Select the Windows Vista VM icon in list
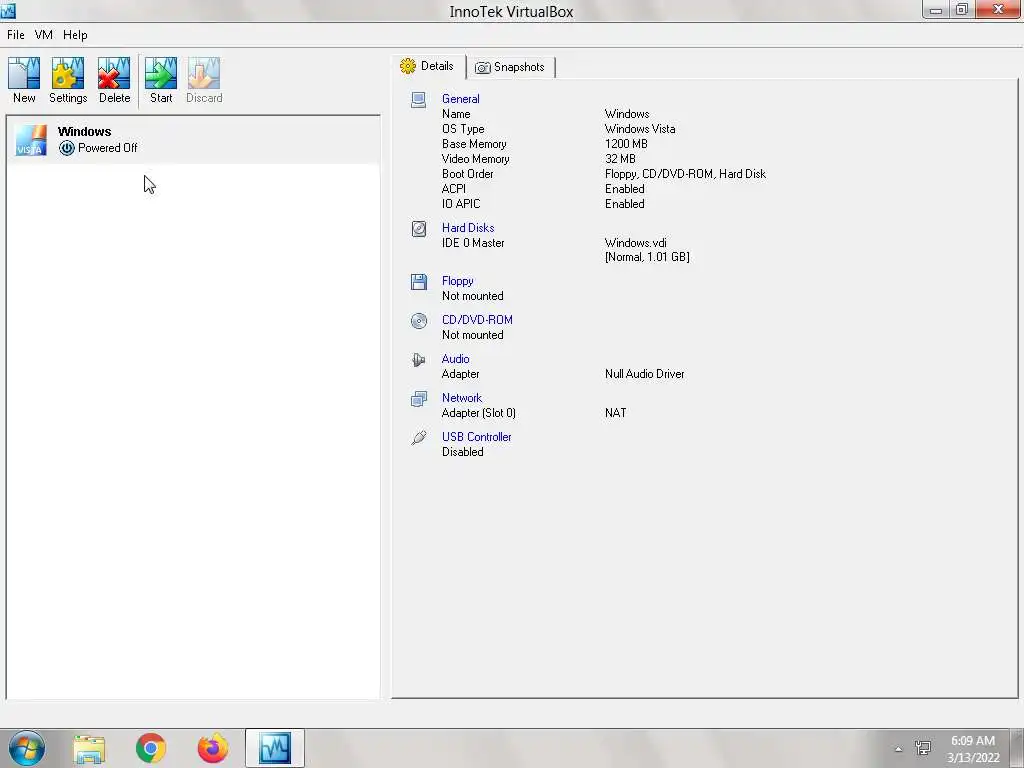Image resolution: width=1024 pixels, height=768 pixels. (x=31, y=140)
